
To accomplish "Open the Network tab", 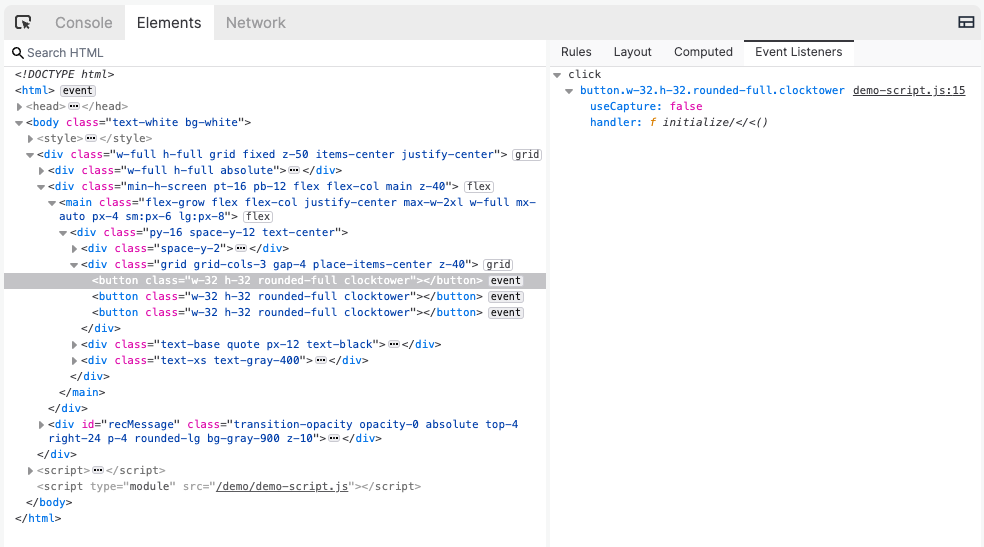I will 255,23.
